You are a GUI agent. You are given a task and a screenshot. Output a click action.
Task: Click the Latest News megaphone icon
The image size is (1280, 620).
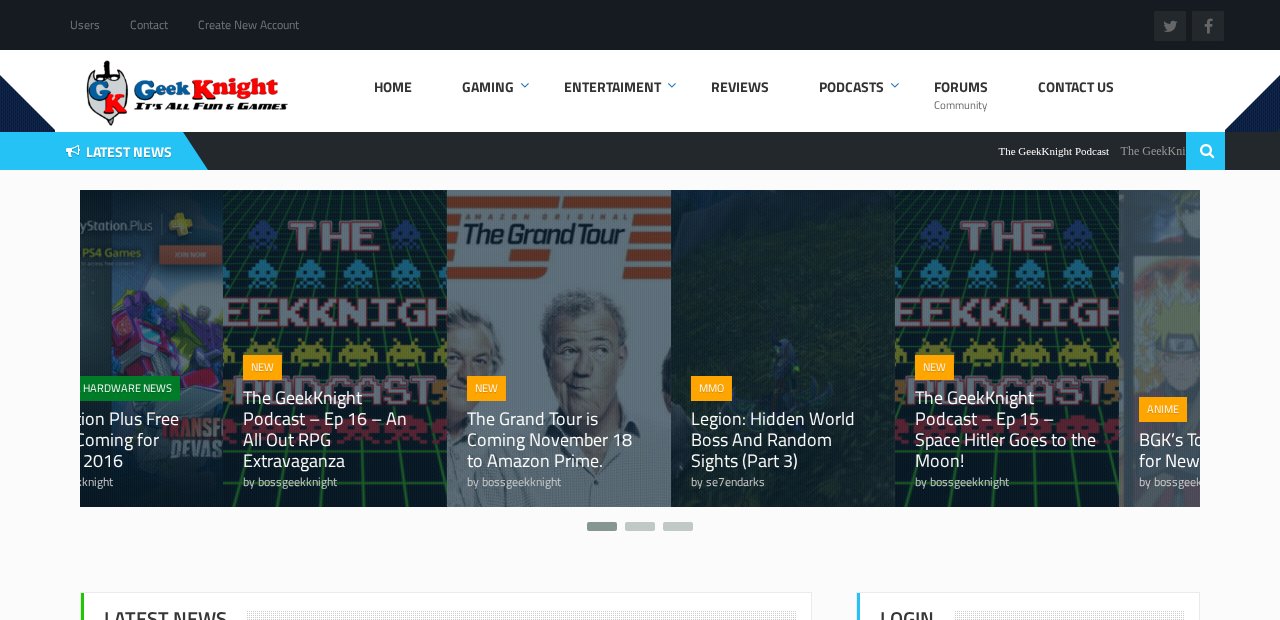(x=73, y=152)
